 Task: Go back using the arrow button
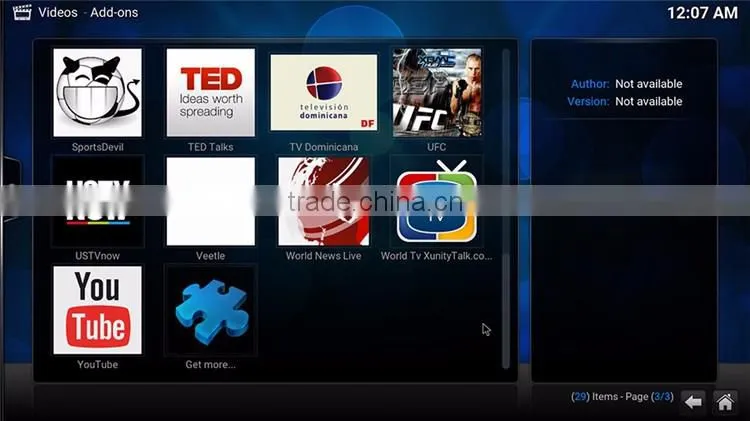point(693,402)
